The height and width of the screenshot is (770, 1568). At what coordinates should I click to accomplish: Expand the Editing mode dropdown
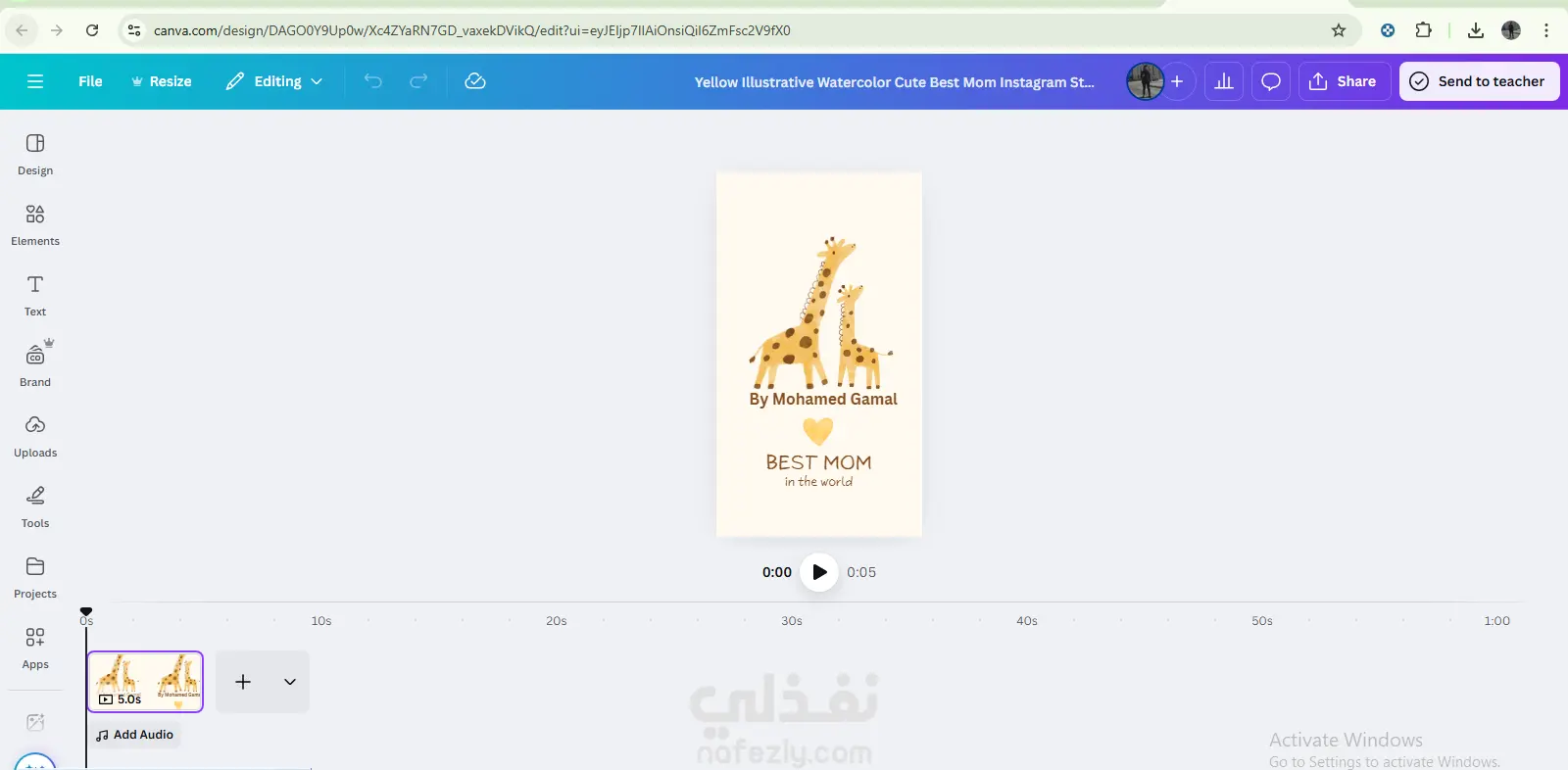click(274, 81)
